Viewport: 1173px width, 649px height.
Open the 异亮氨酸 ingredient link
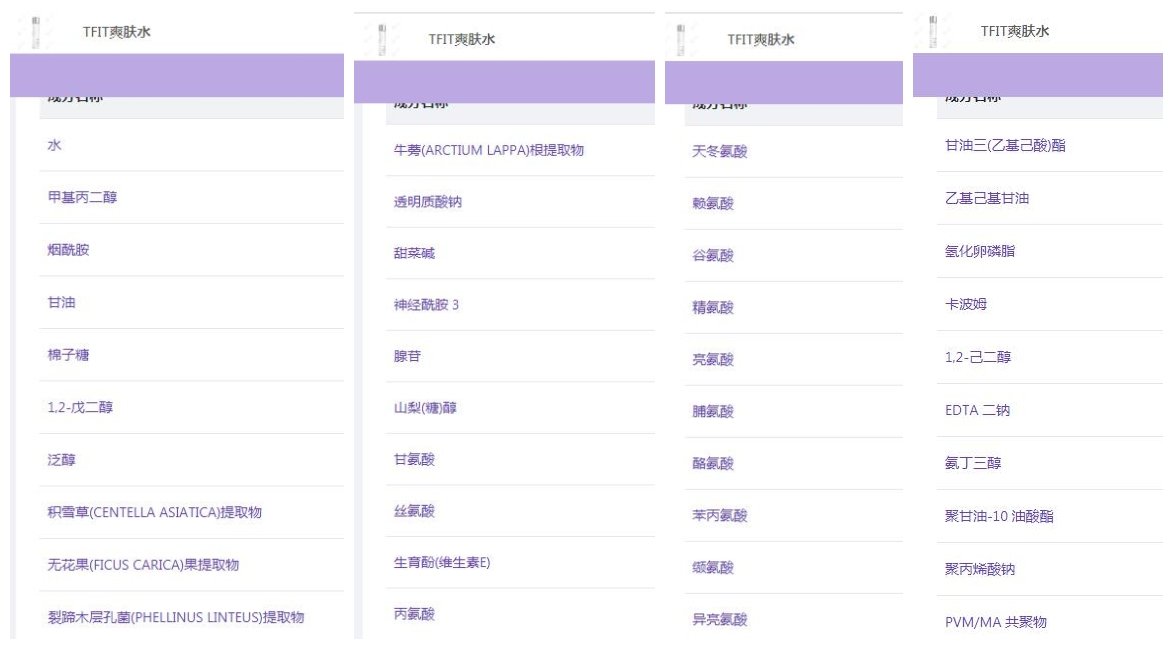(x=719, y=619)
